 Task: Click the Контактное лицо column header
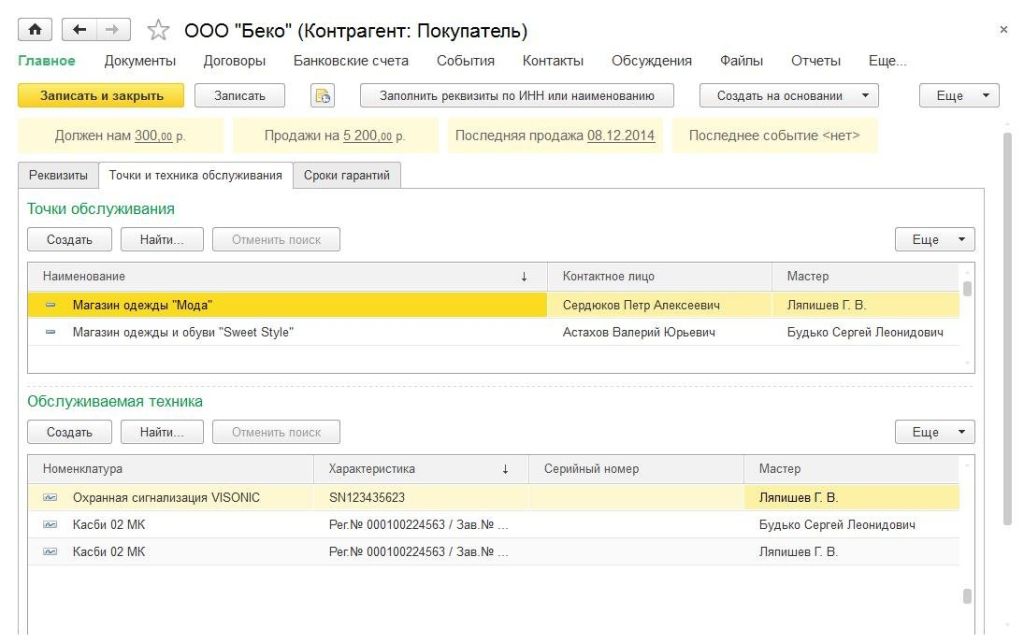(660, 276)
